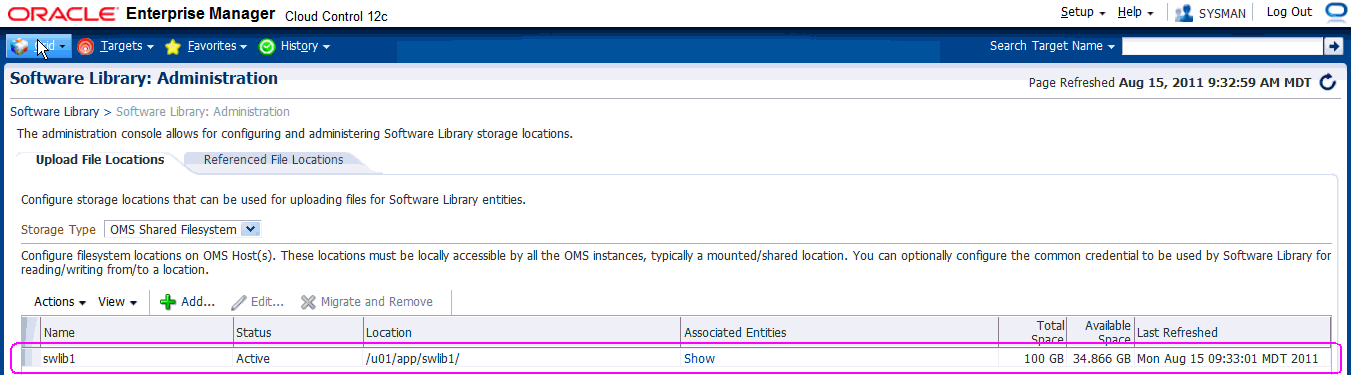This screenshot has width=1351, height=375.
Task: Expand the View dropdown menu
Action: click(118, 302)
